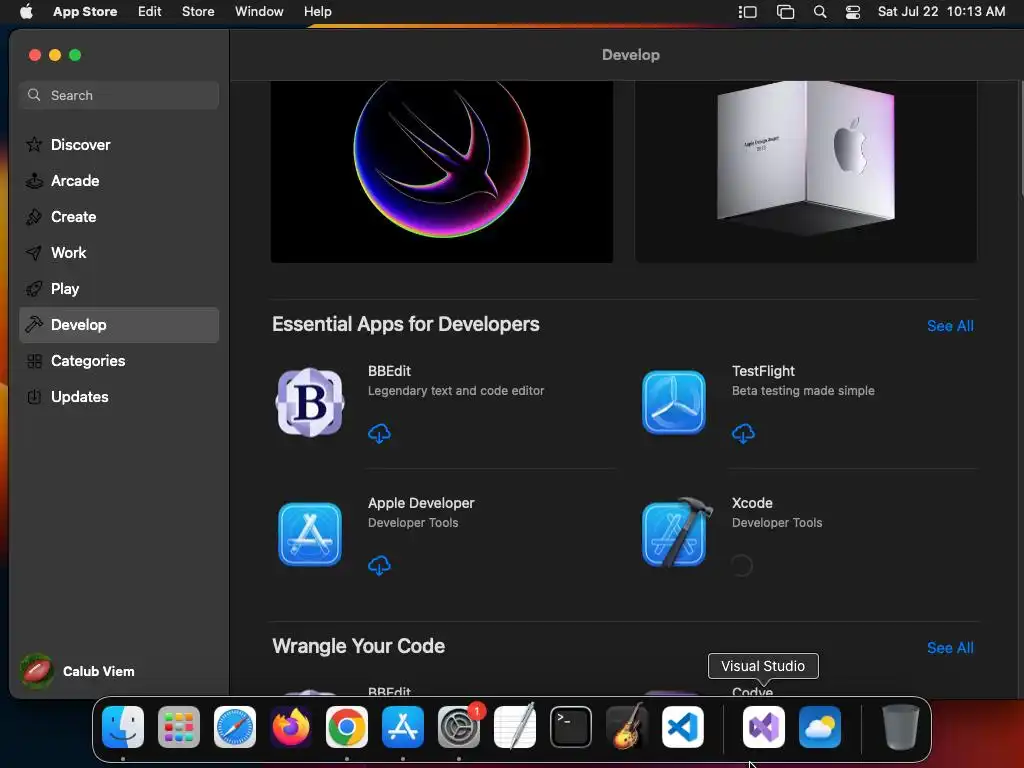This screenshot has height=768, width=1024.
Task: Open Control Center in the menu bar
Action: click(x=853, y=12)
